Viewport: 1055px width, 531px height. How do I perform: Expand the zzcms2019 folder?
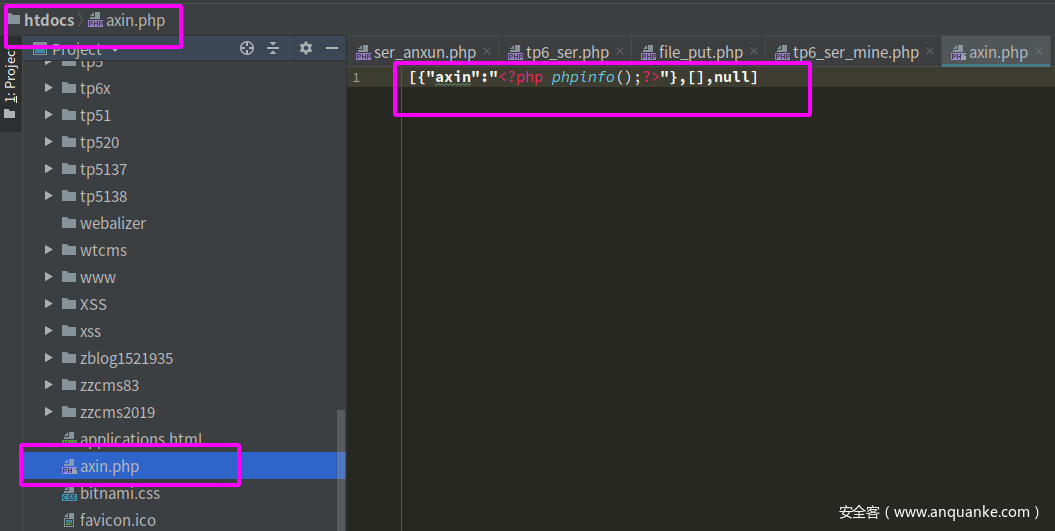[49, 412]
